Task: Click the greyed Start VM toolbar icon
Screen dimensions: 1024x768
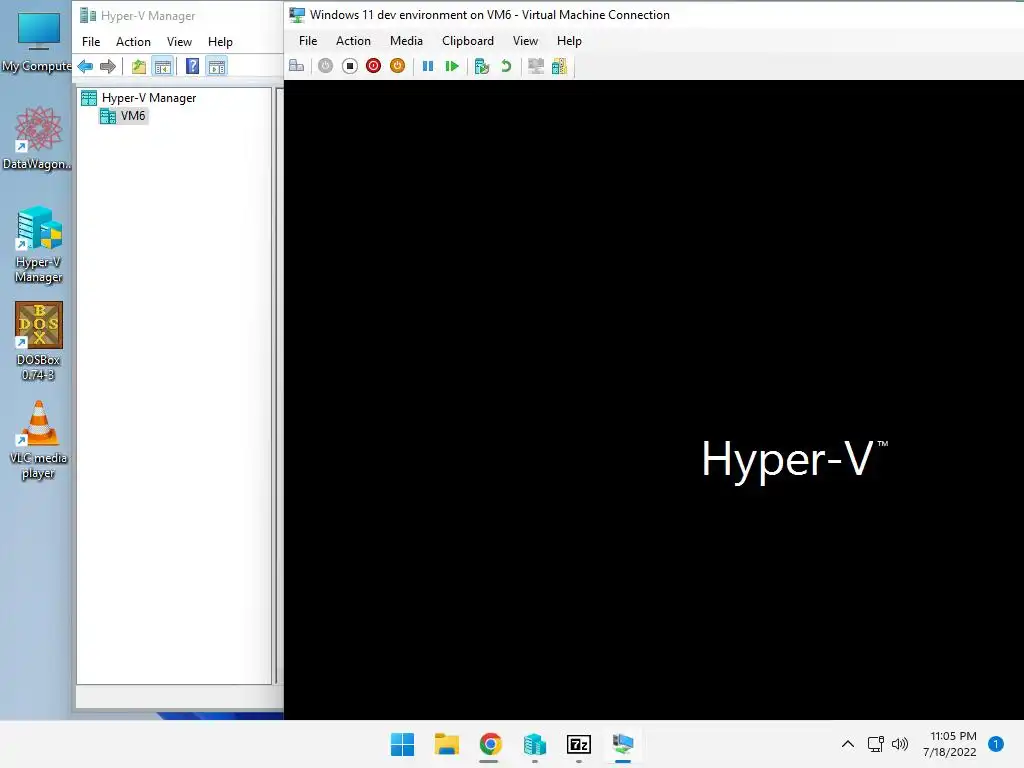Action: tap(325, 65)
